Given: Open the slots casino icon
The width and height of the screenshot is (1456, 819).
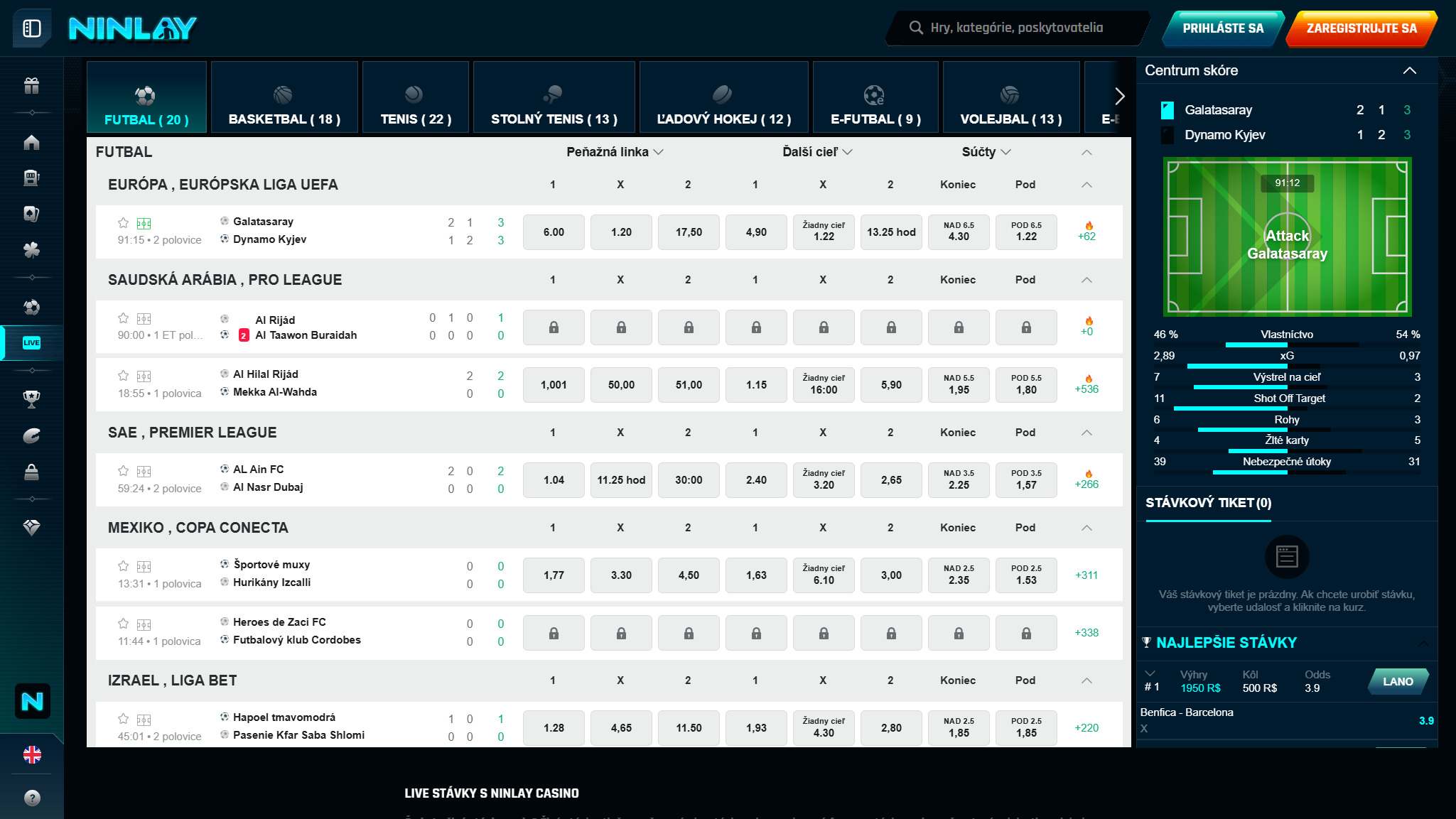Looking at the screenshot, I should point(32,177).
